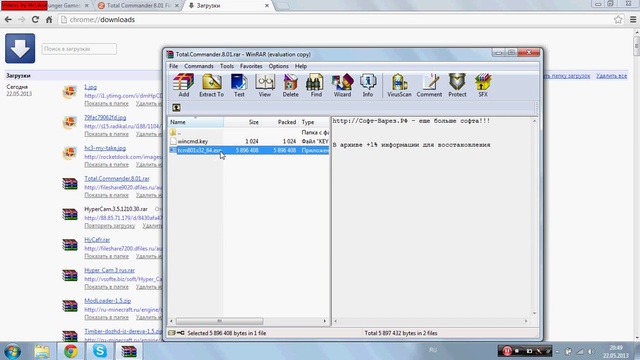Viewport: 640px width, 360px height.
Task: Click the RU language indicator in the taskbar
Action: pos(433,350)
